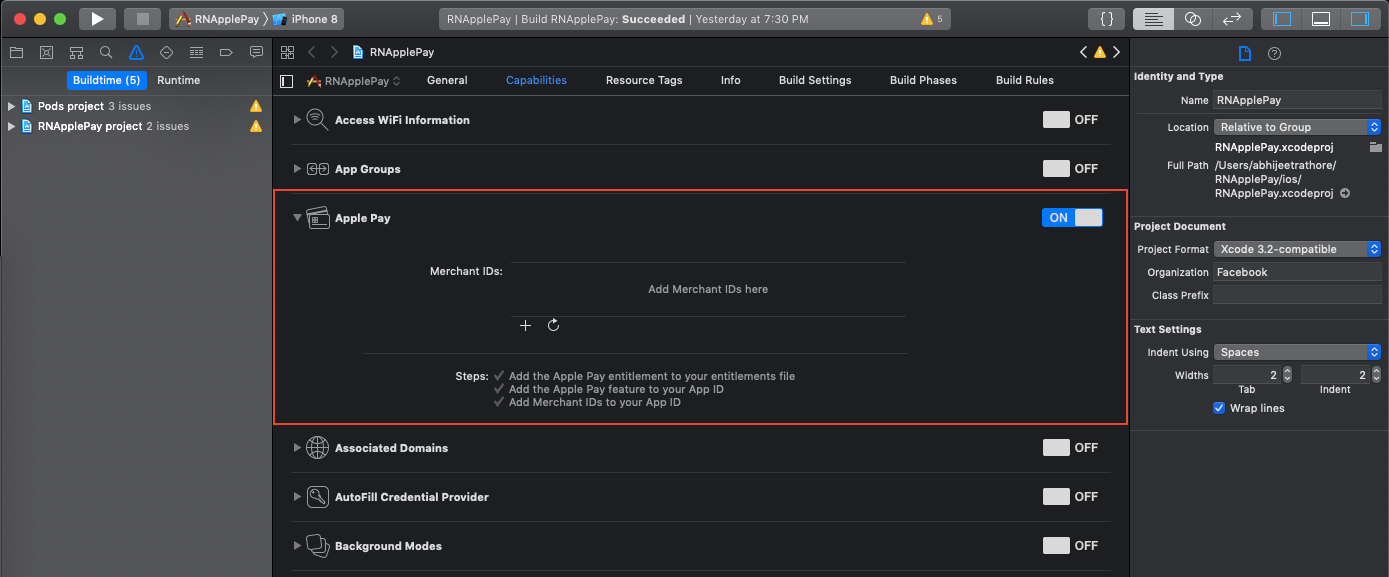
Task: Open the Build Phases tab
Action: coord(923,80)
